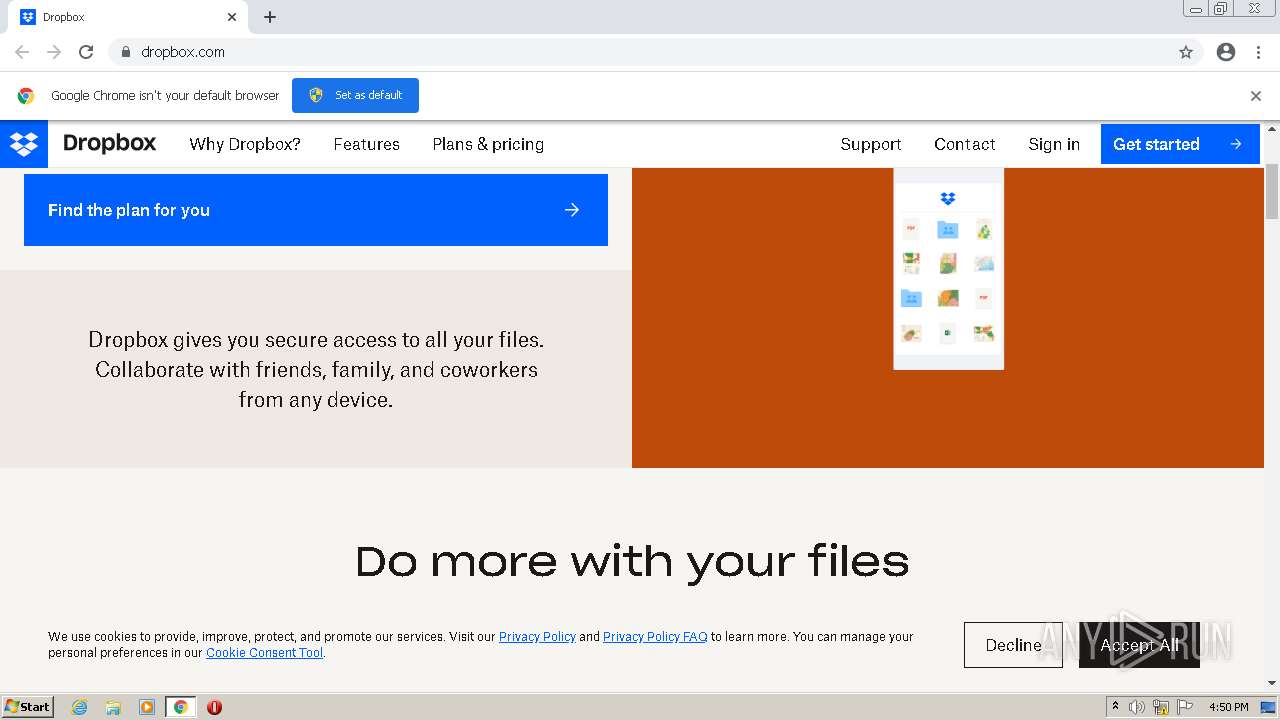This screenshot has width=1280, height=720.
Task: Select the Dropbox browser tab
Action: click(x=128, y=17)
